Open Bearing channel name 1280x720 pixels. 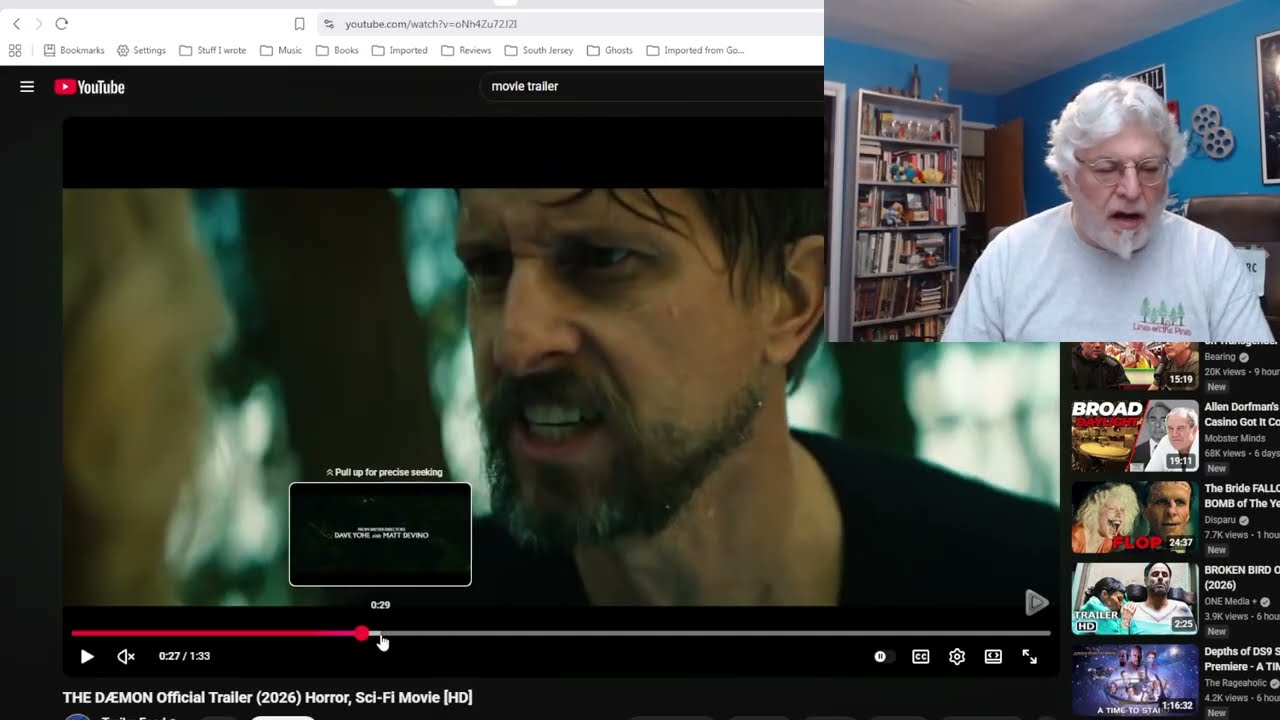(x=1220, y=357)
